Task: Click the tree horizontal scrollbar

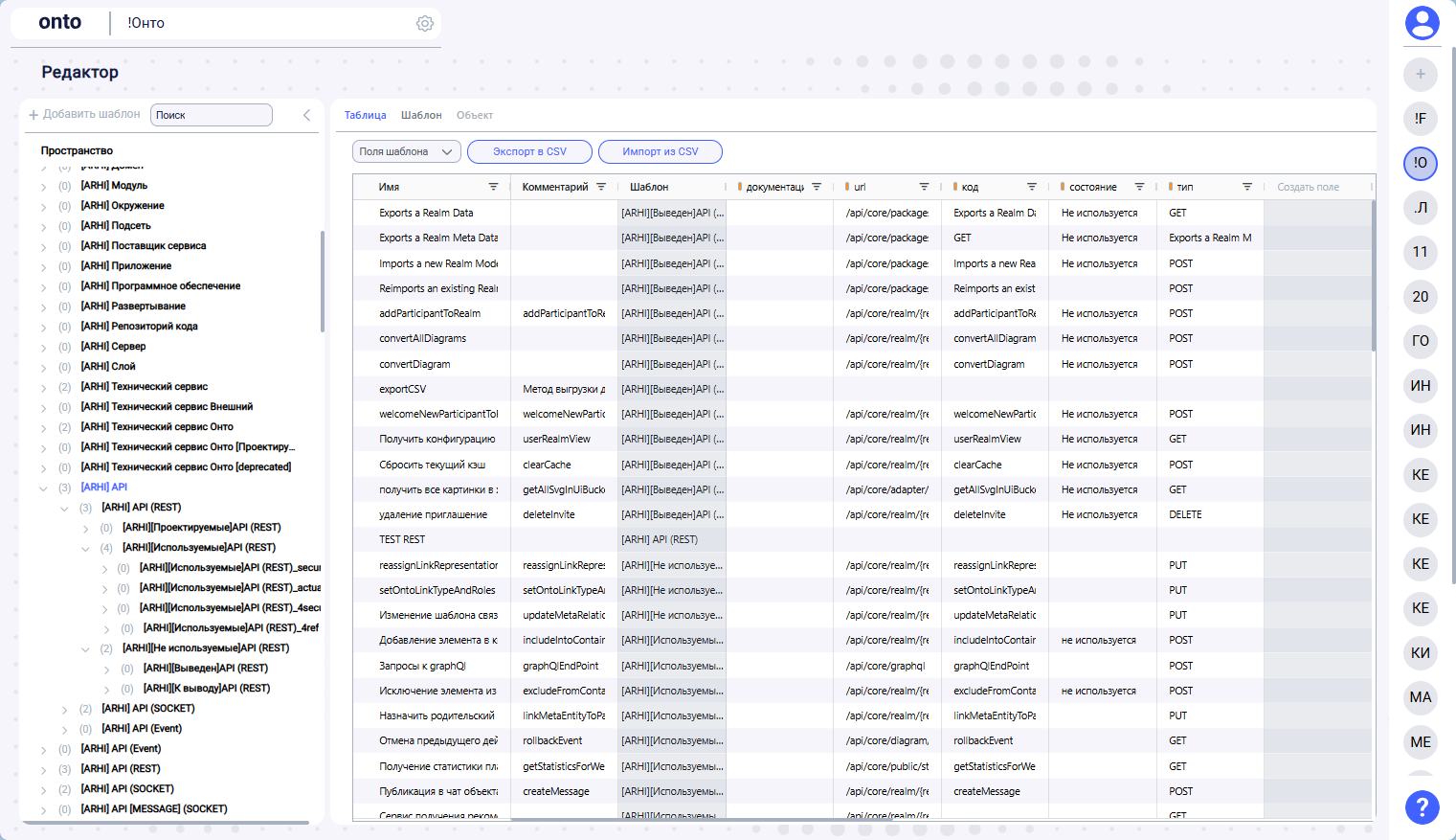Action: tap(165, 822)
